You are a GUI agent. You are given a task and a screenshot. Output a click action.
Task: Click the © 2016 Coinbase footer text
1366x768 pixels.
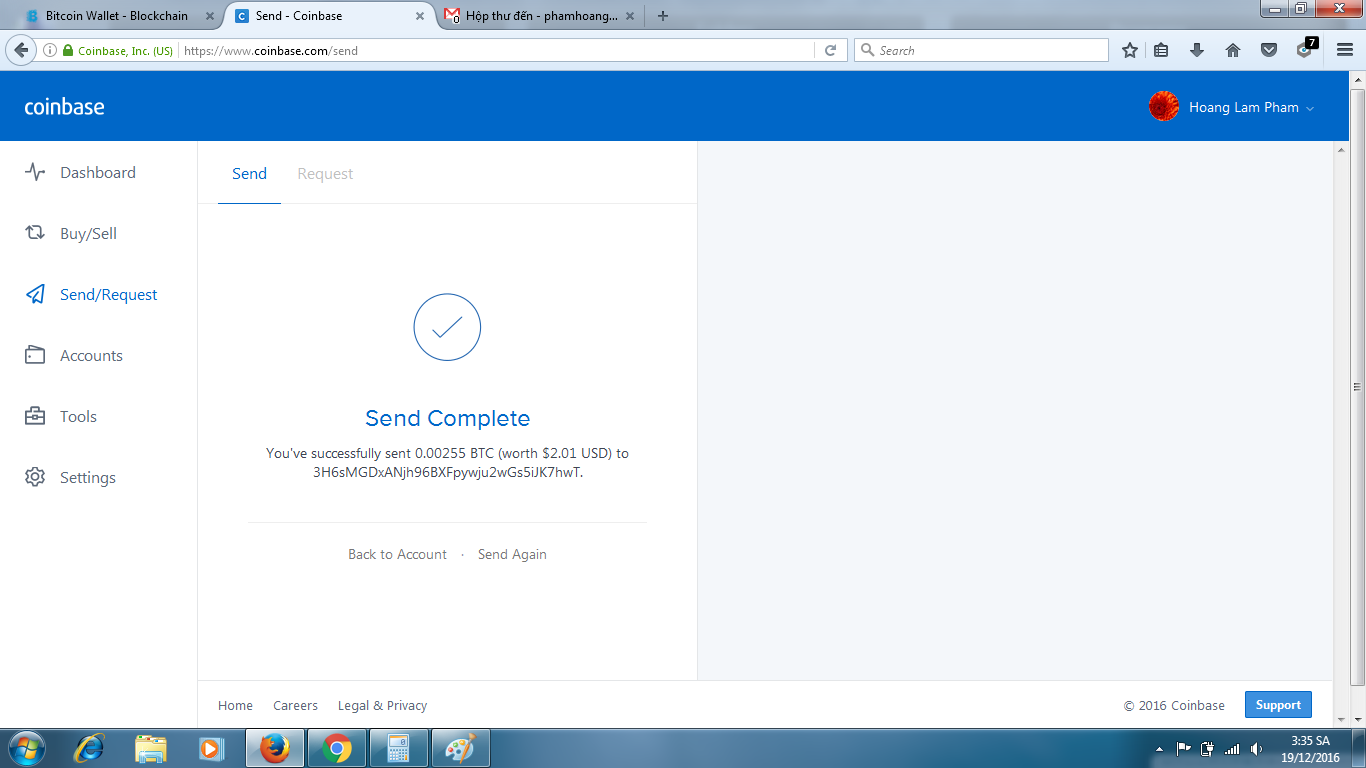click(1174, 705)
